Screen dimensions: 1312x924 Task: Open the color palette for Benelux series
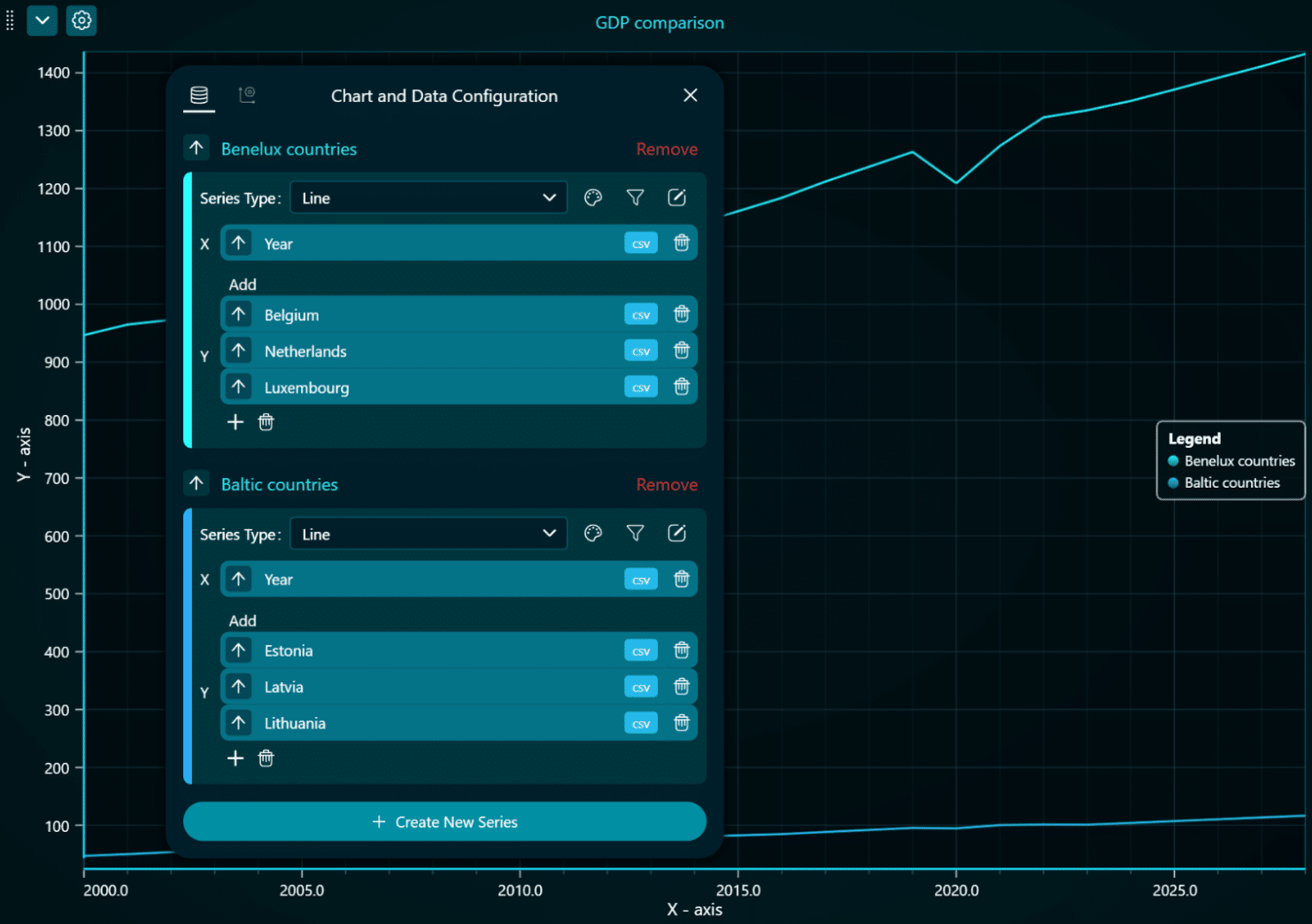[593, 197]
